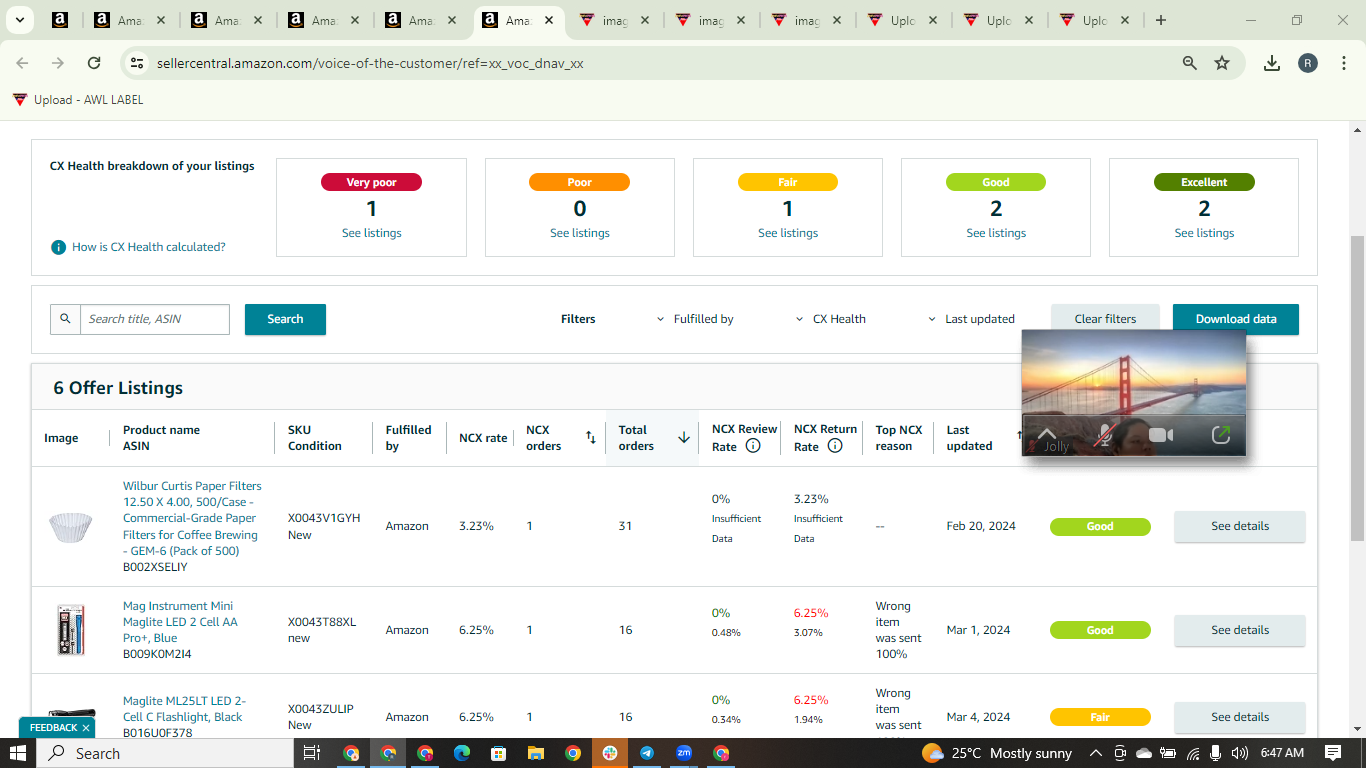Viewport: 1366px width, 768px height.
Task: Open File Explorer from the taskbar
Action: coord(536,753)
